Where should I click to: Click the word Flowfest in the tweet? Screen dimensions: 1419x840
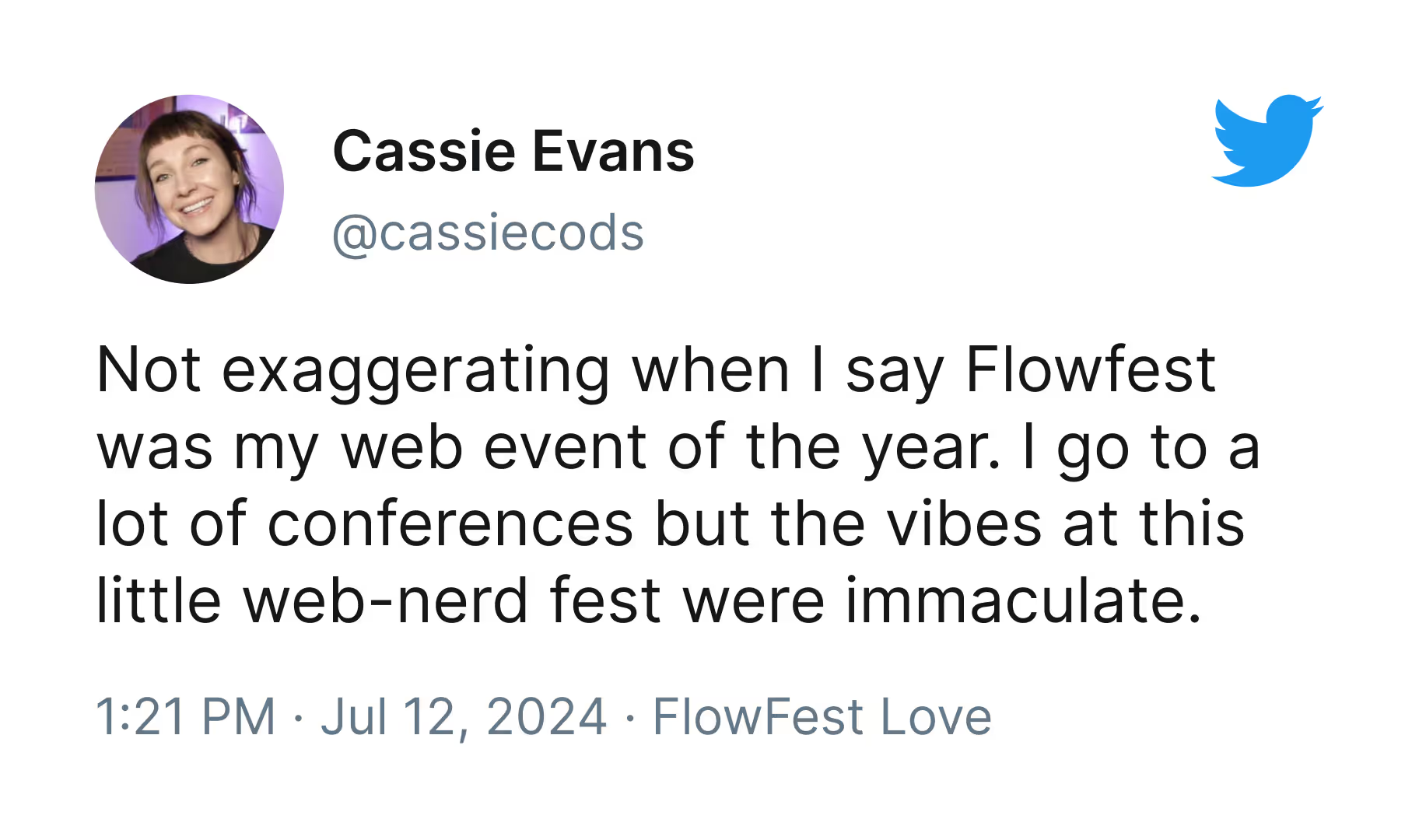(x=1090, y=370)
